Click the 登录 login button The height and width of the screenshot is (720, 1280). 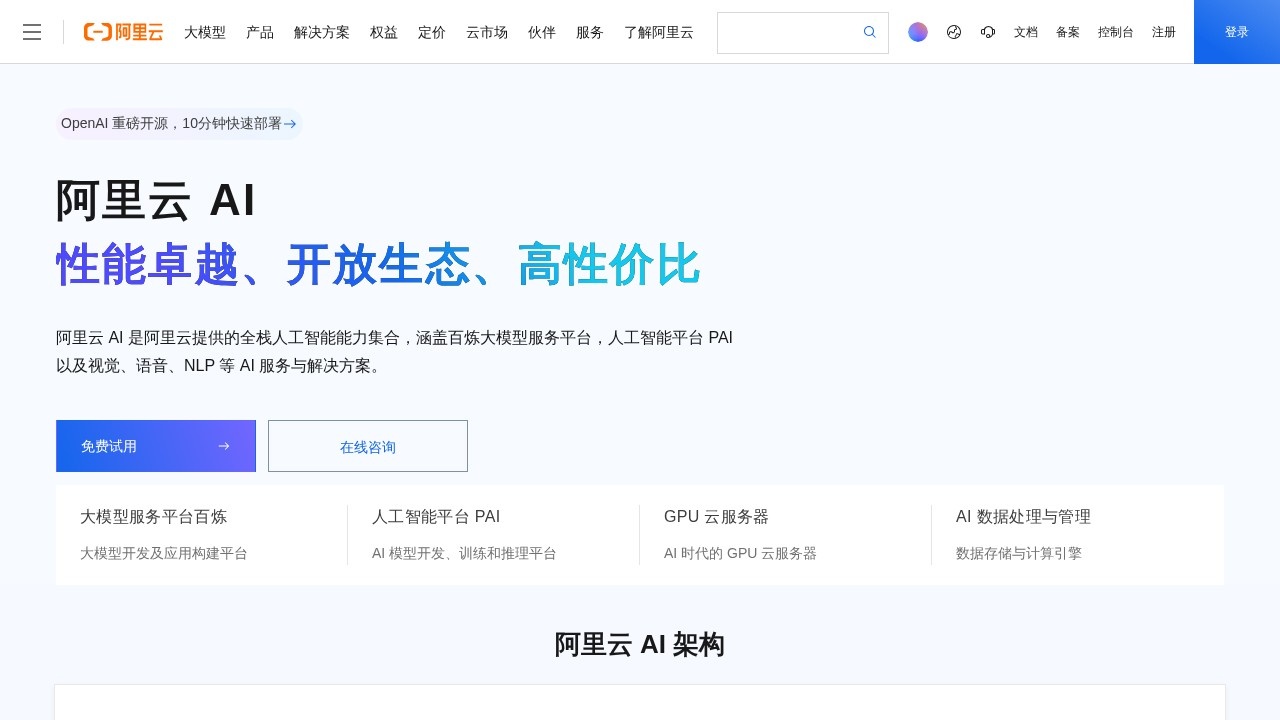click(x=1236, y=32)
